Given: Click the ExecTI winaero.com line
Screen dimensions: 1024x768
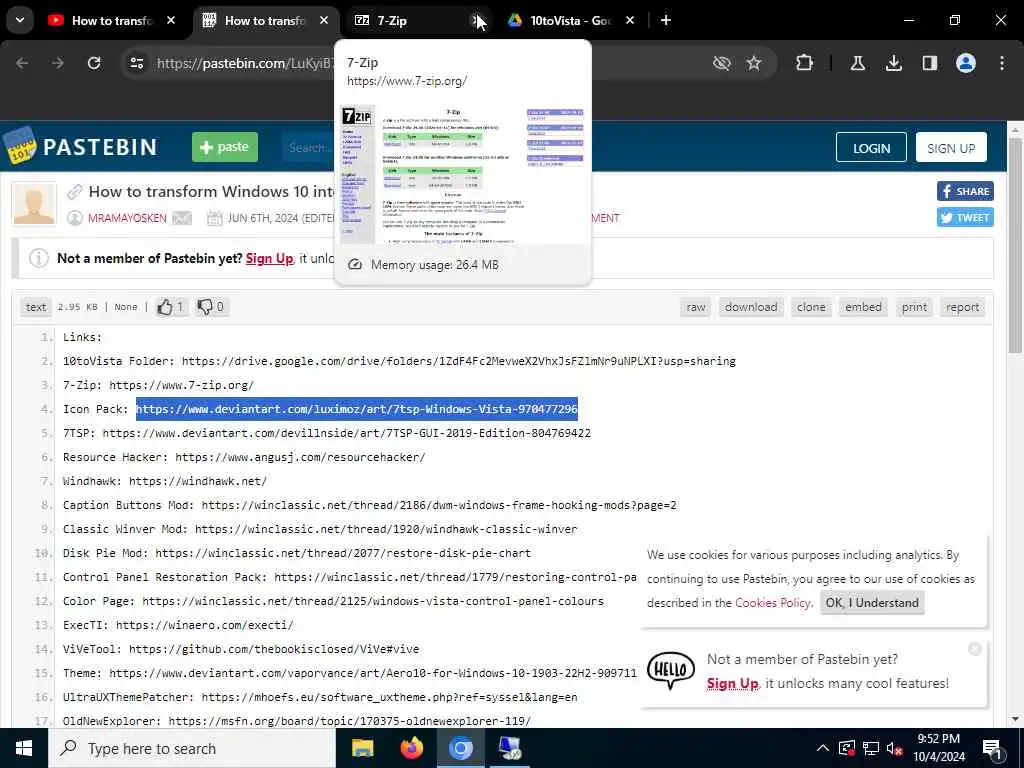Looking at the screenshot, I should tap(178, 625).
